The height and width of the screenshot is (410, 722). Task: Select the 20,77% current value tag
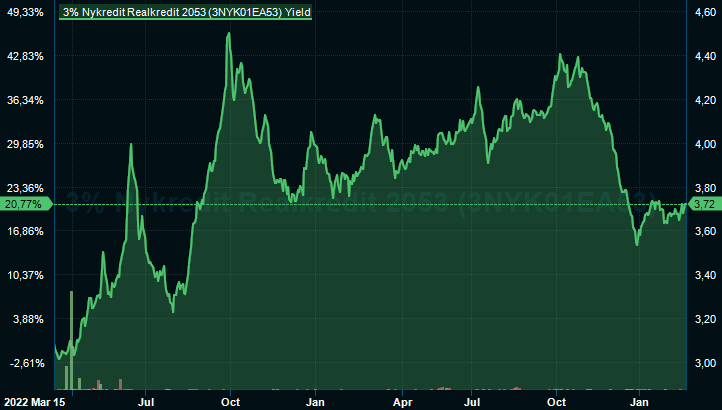pos(23,204)
